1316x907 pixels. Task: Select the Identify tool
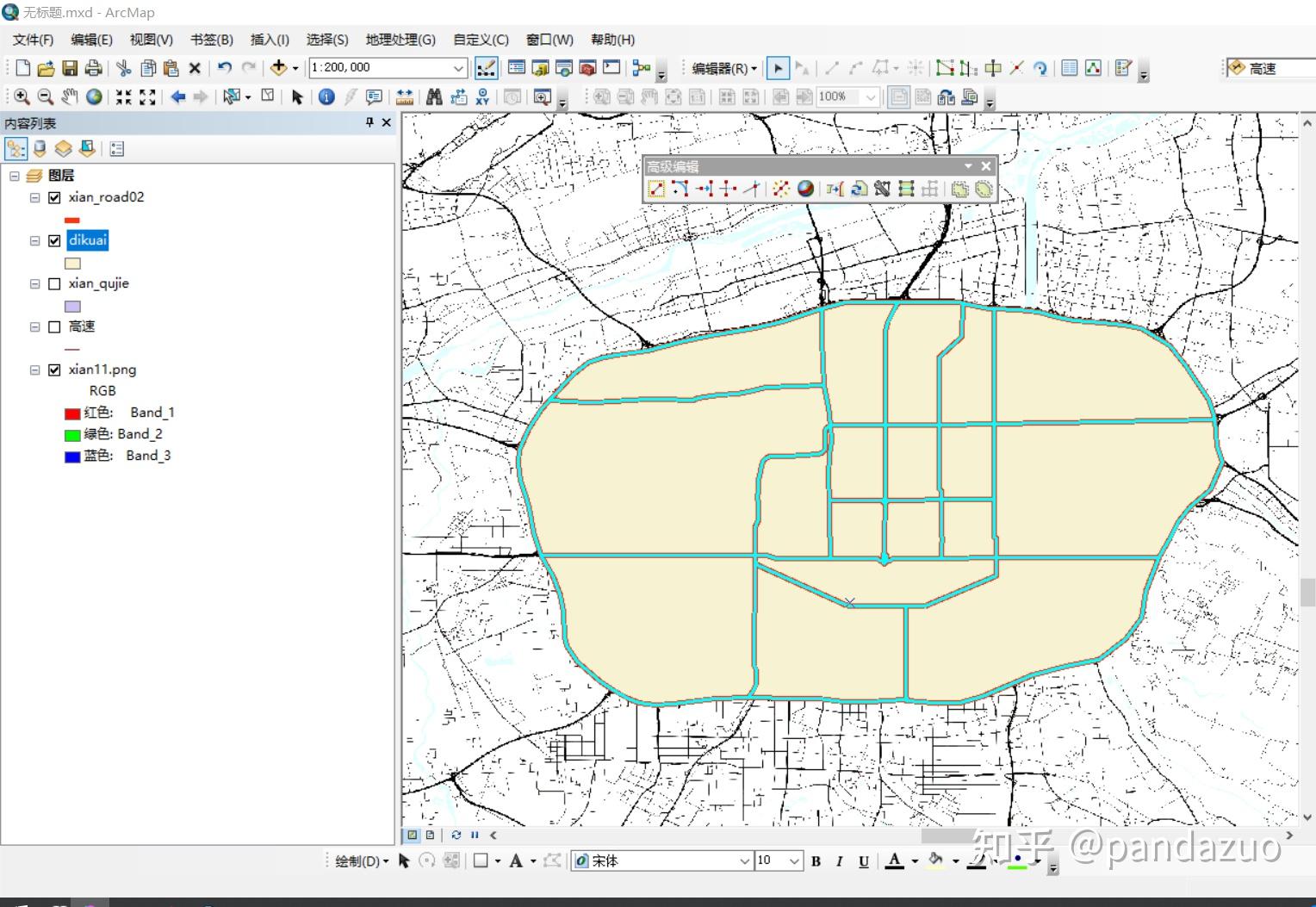[326, 96]
